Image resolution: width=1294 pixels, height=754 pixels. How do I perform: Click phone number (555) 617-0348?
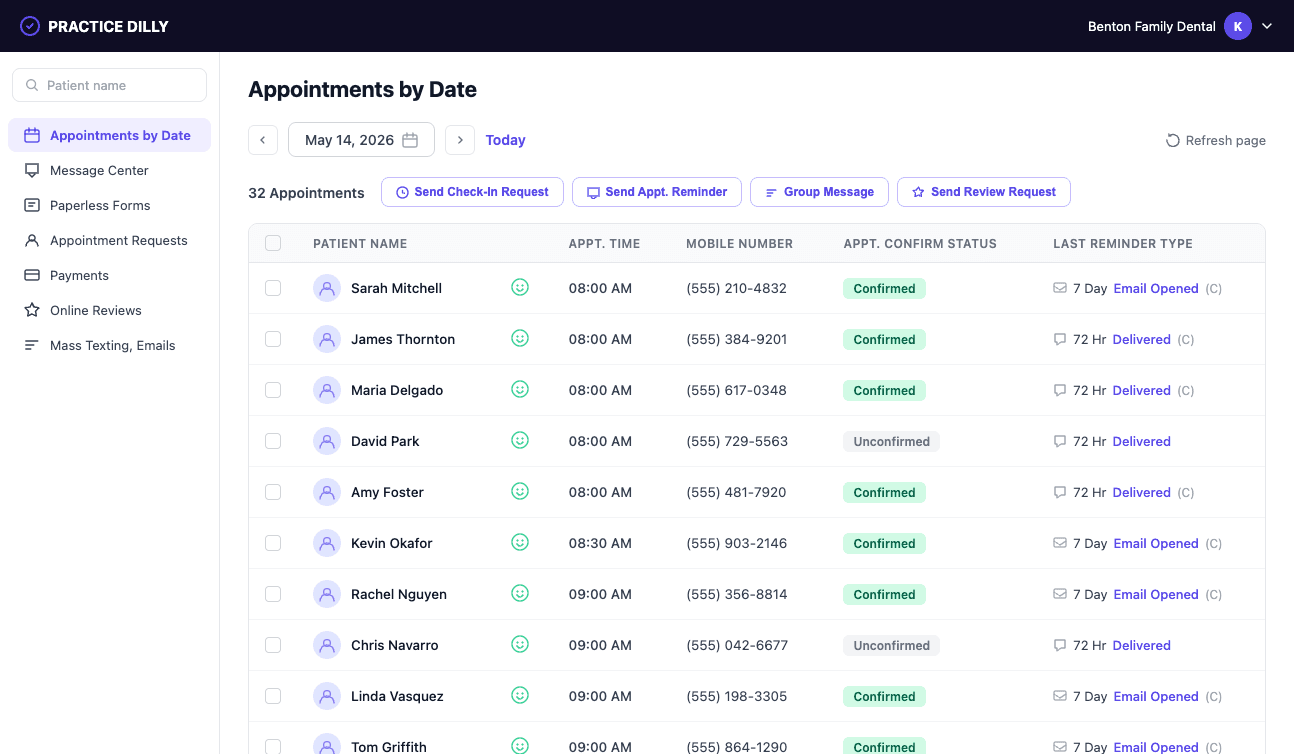point(736,390)
